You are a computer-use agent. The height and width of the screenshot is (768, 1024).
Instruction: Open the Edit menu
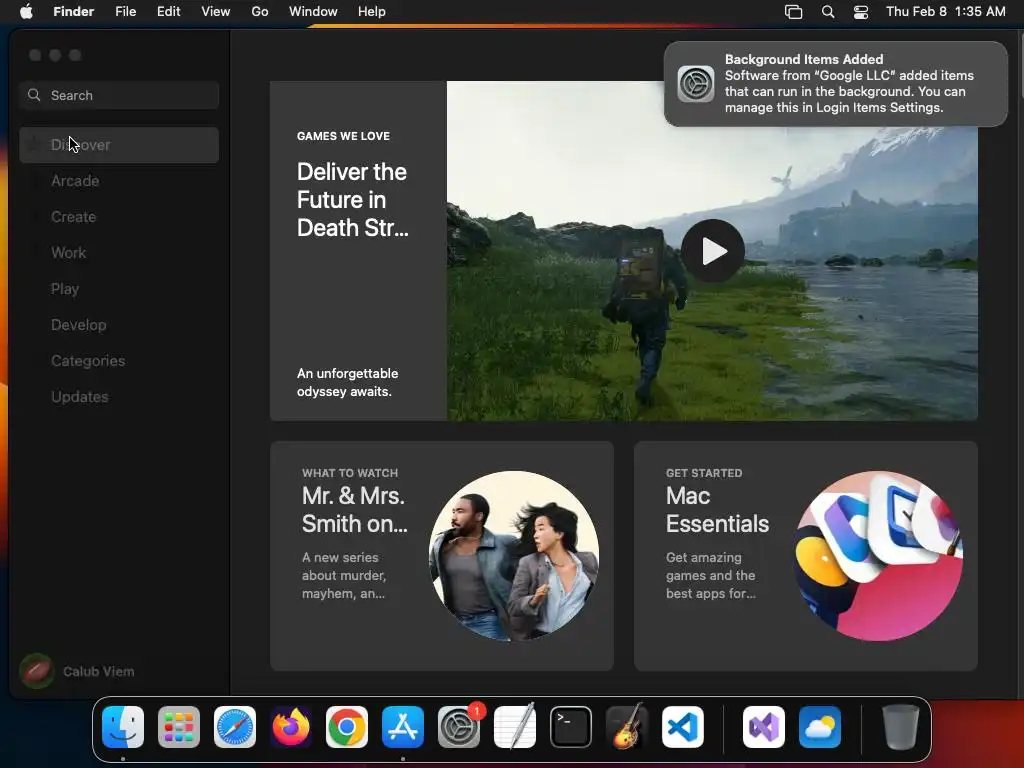(168, 11)
